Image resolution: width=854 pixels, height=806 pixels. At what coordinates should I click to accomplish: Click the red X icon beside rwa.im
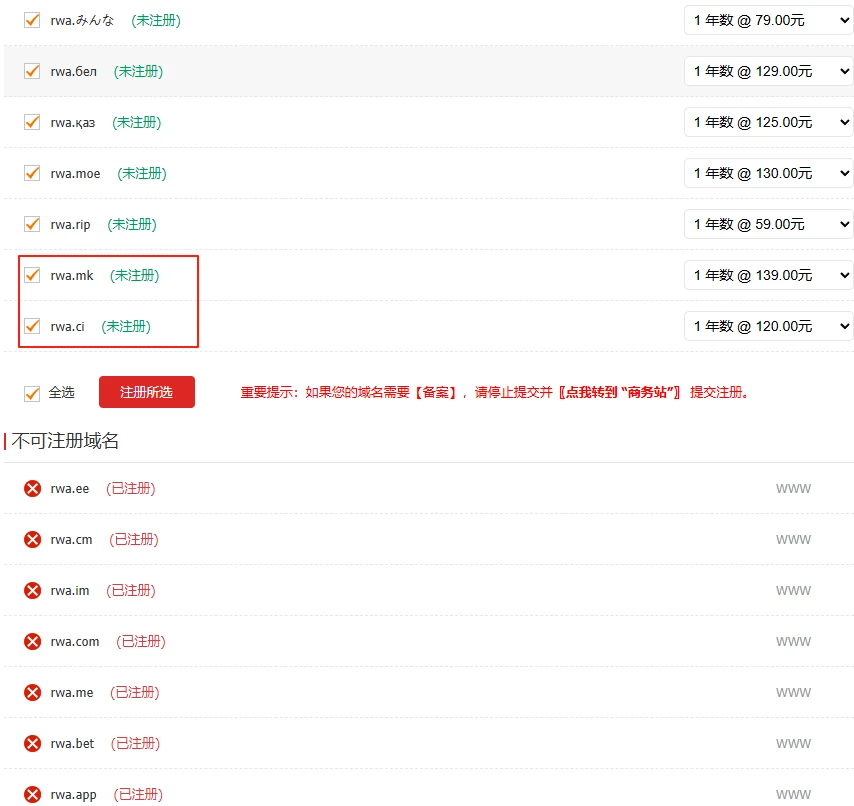(32, 591)
